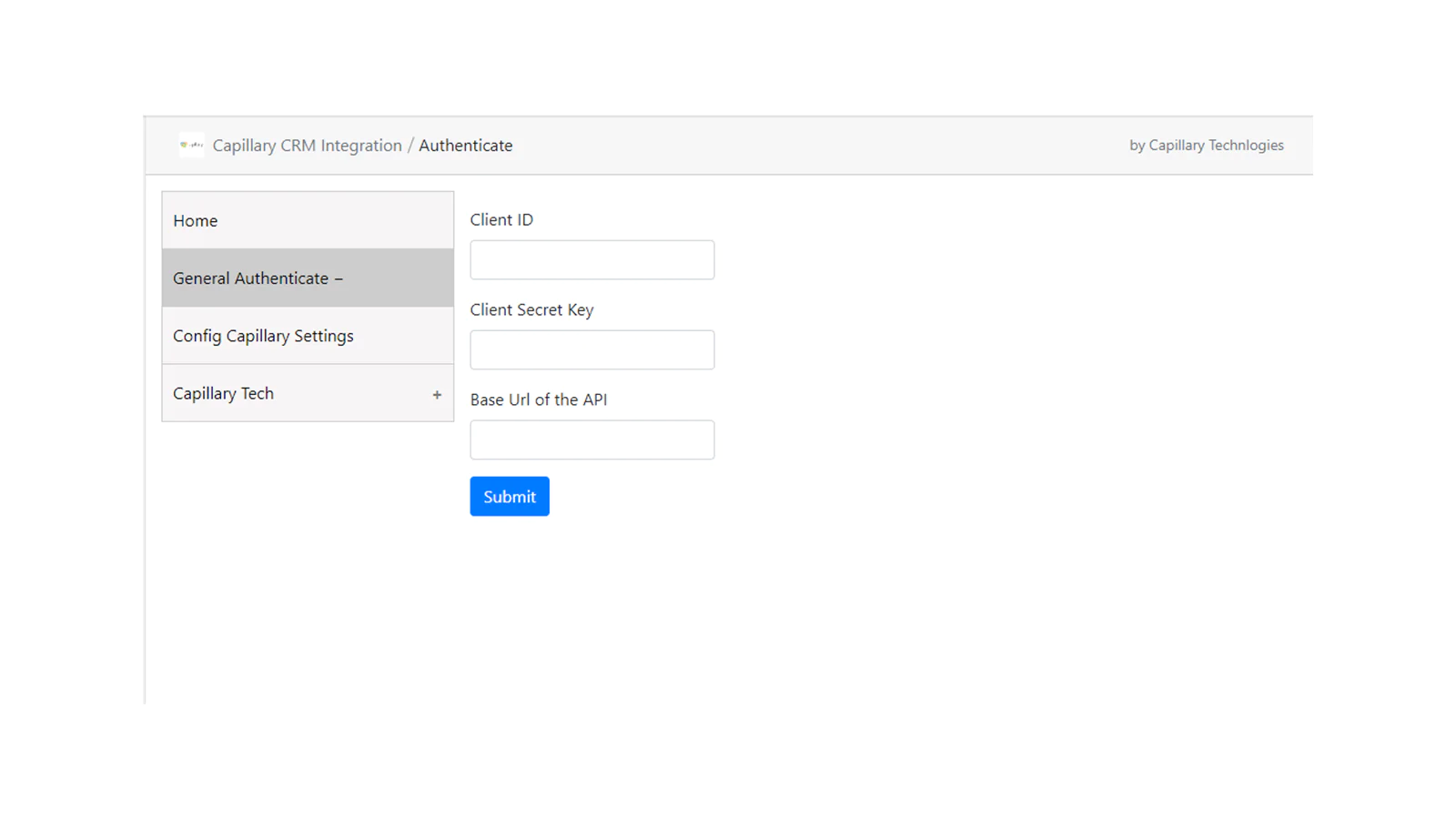
Task: Focus the Base Url of the API field
Action: pos(591,440)
